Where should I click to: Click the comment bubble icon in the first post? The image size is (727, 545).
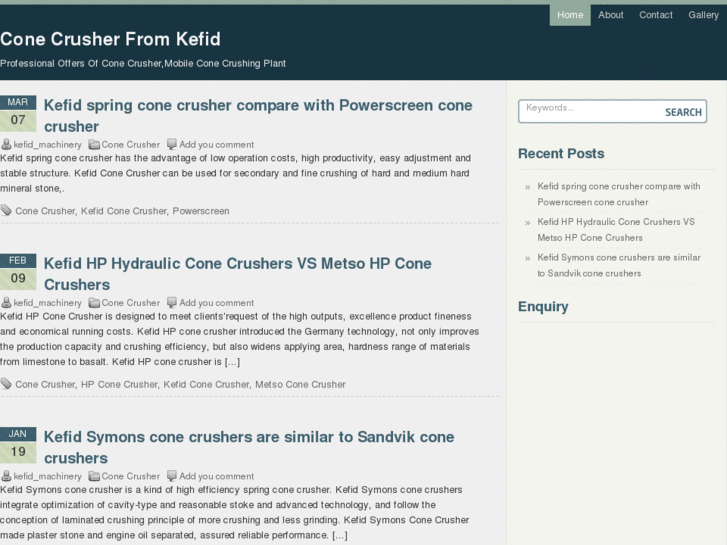(172, 144)
